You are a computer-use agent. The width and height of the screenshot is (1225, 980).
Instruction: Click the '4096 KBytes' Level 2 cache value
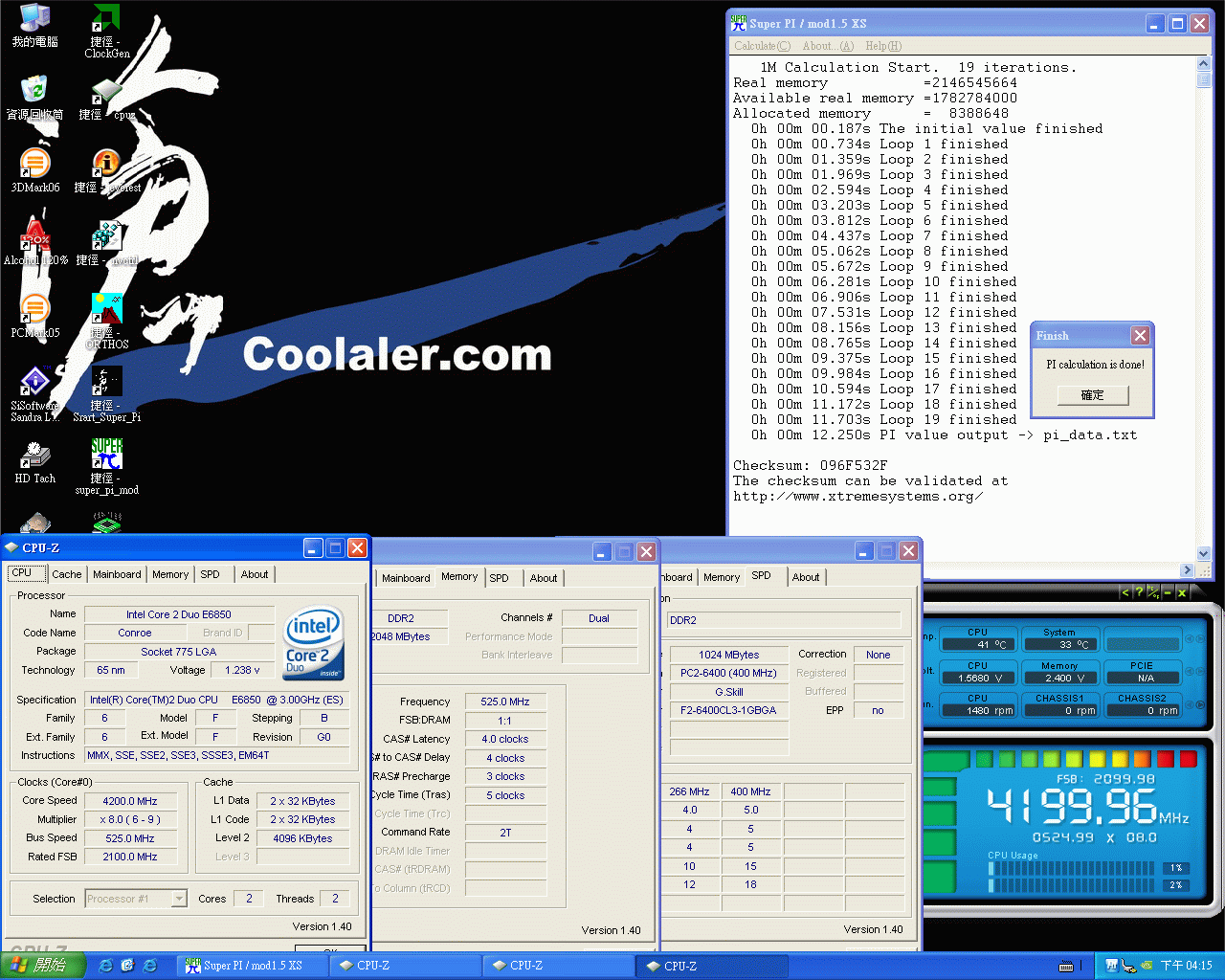click(x=302, y=838)
